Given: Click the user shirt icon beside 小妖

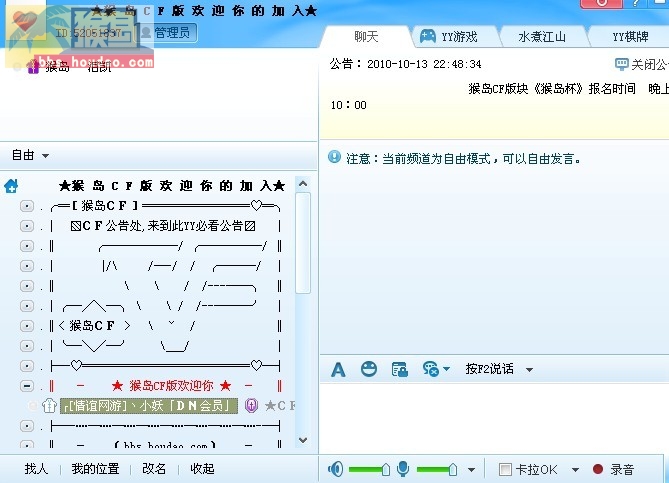Looking at the screenshot, I should (x=49, y=405).
